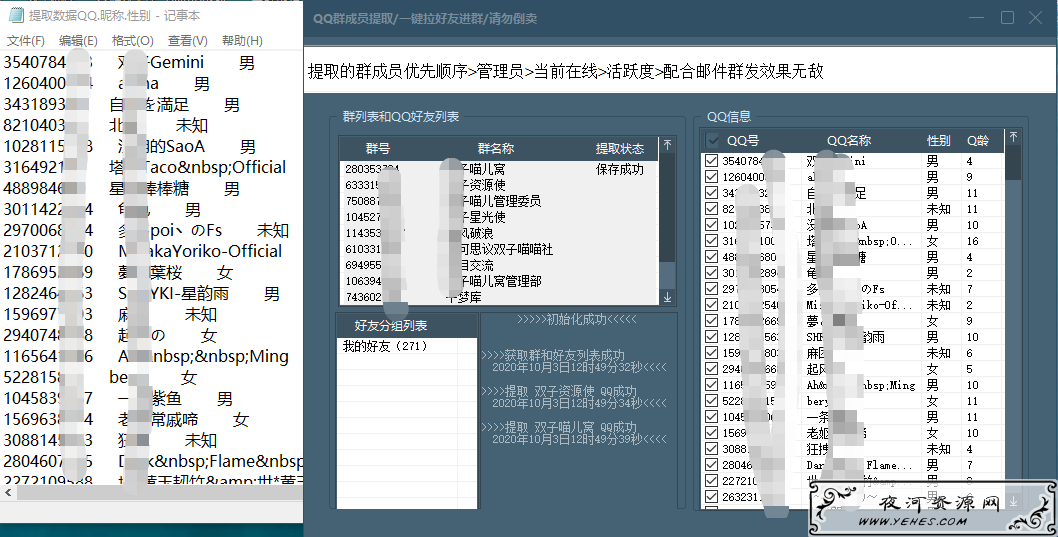1058x537 pixels.
Task: Open the 编辑(E) menu in Notepad
Action: pos(78,41)
